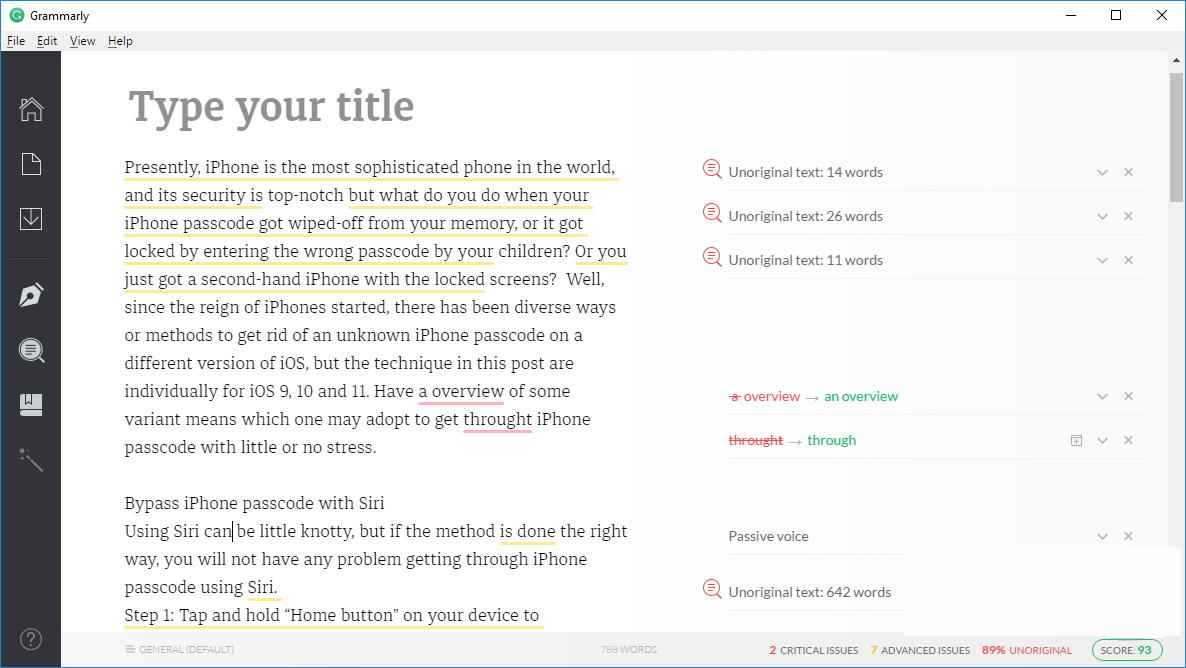1186x668 pixels.
Task: Show the 7 advanced issues
Action: tap(920, 650)
